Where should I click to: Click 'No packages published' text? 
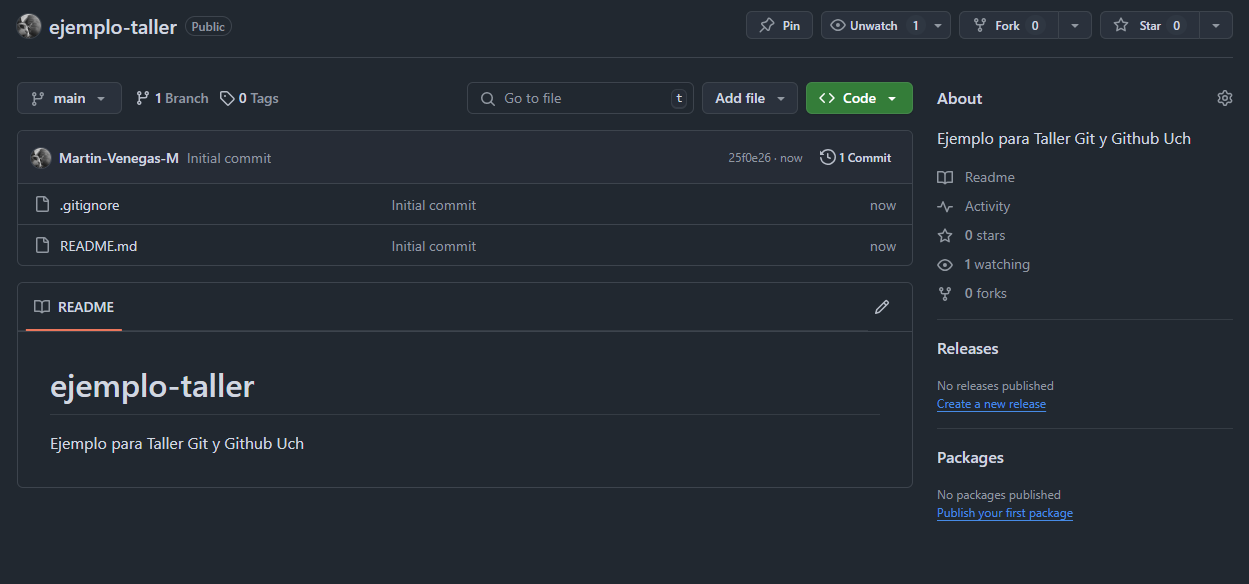pyautogui.click(x=999, y=495)
